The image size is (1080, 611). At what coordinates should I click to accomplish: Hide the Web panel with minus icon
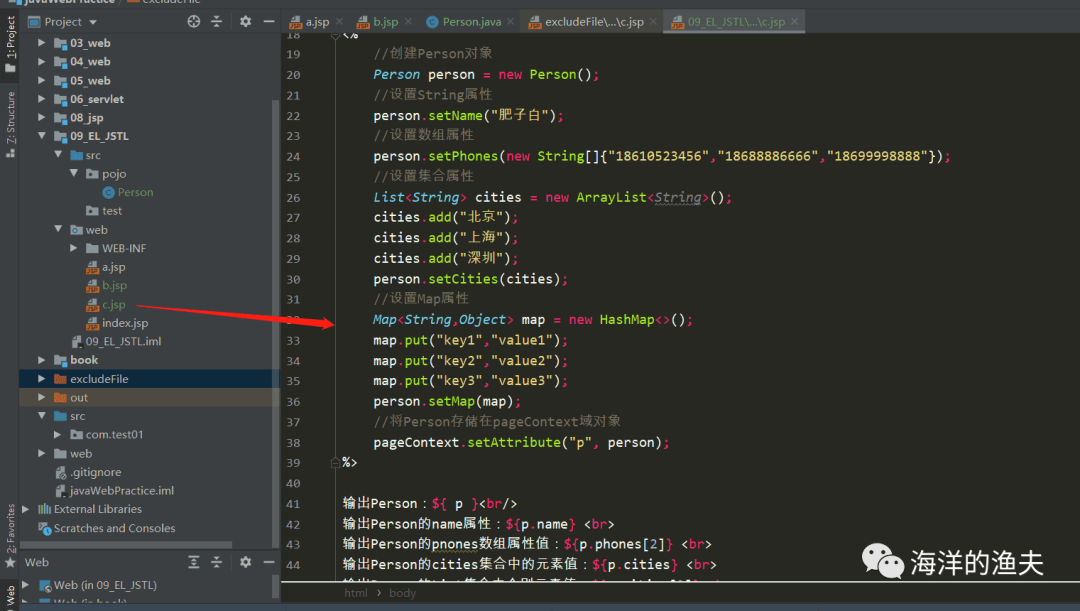click(x=269, y=562)
